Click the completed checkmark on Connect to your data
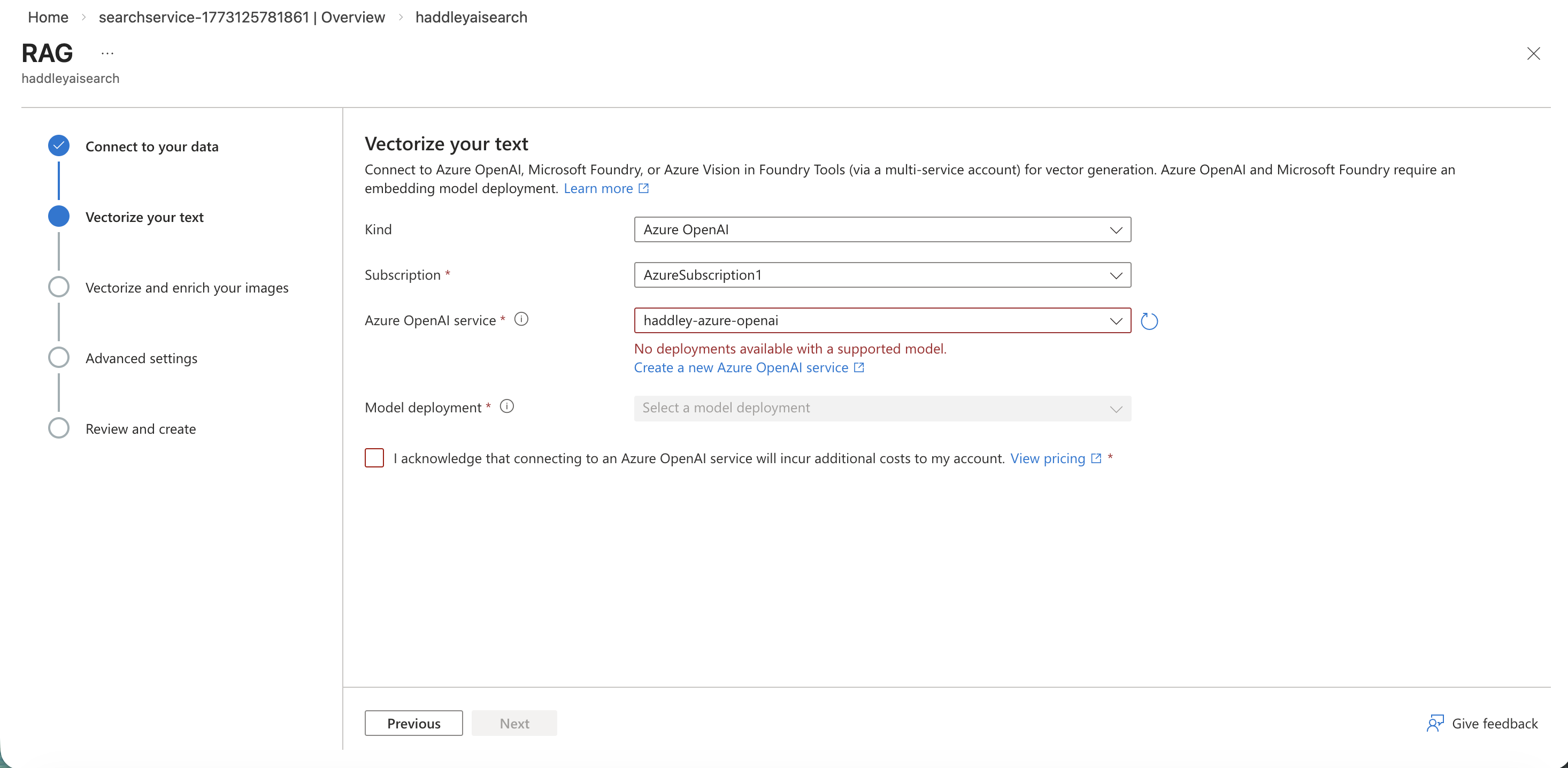Image resolution: width=1568 pixels, height=768 pixels. click(x=58, y=145)
